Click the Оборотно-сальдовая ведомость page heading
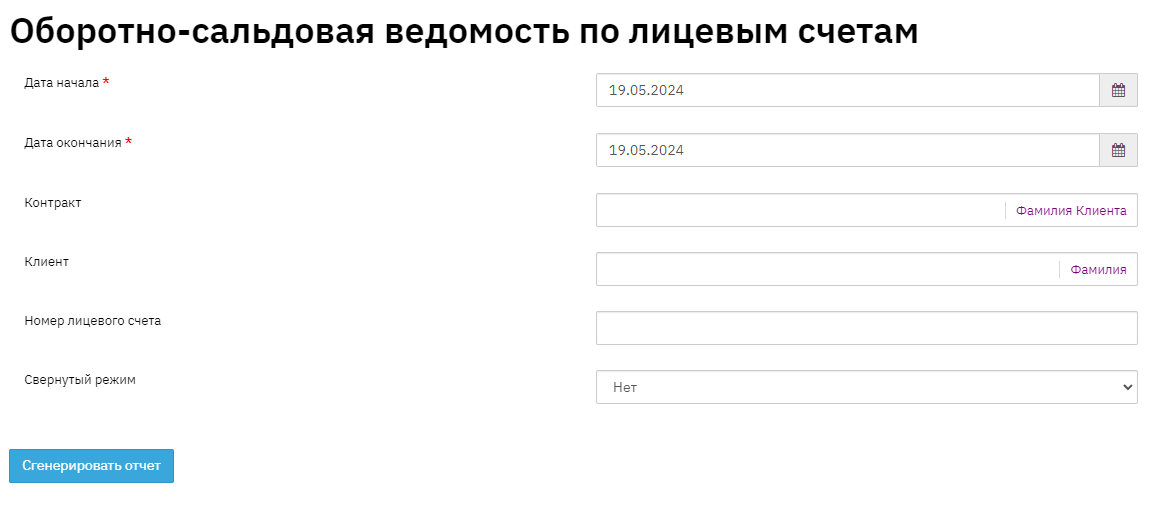Screen dimensions: 1175x512 pos(464,32)
